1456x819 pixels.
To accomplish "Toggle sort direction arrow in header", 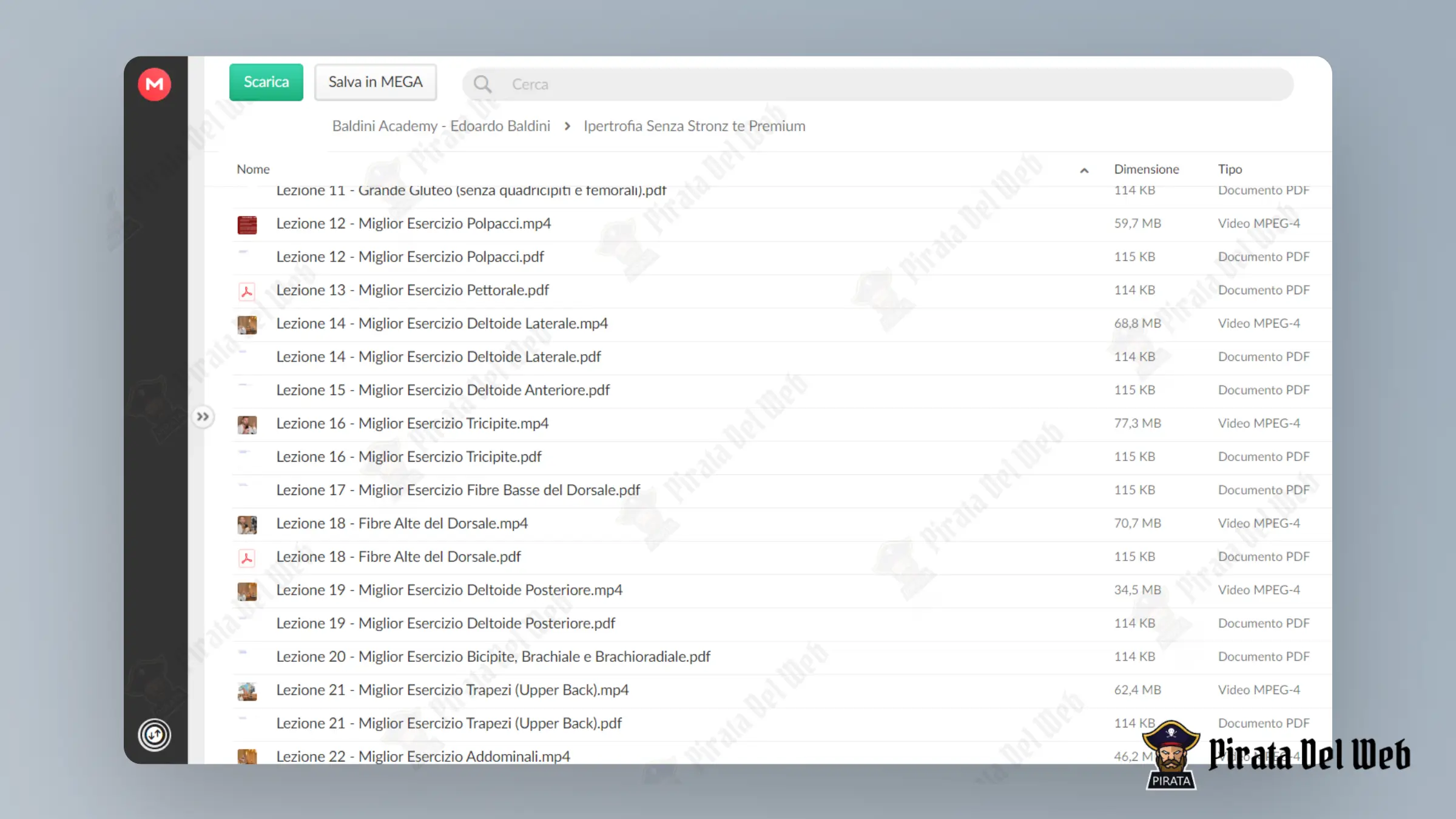I will point(1084,170).
